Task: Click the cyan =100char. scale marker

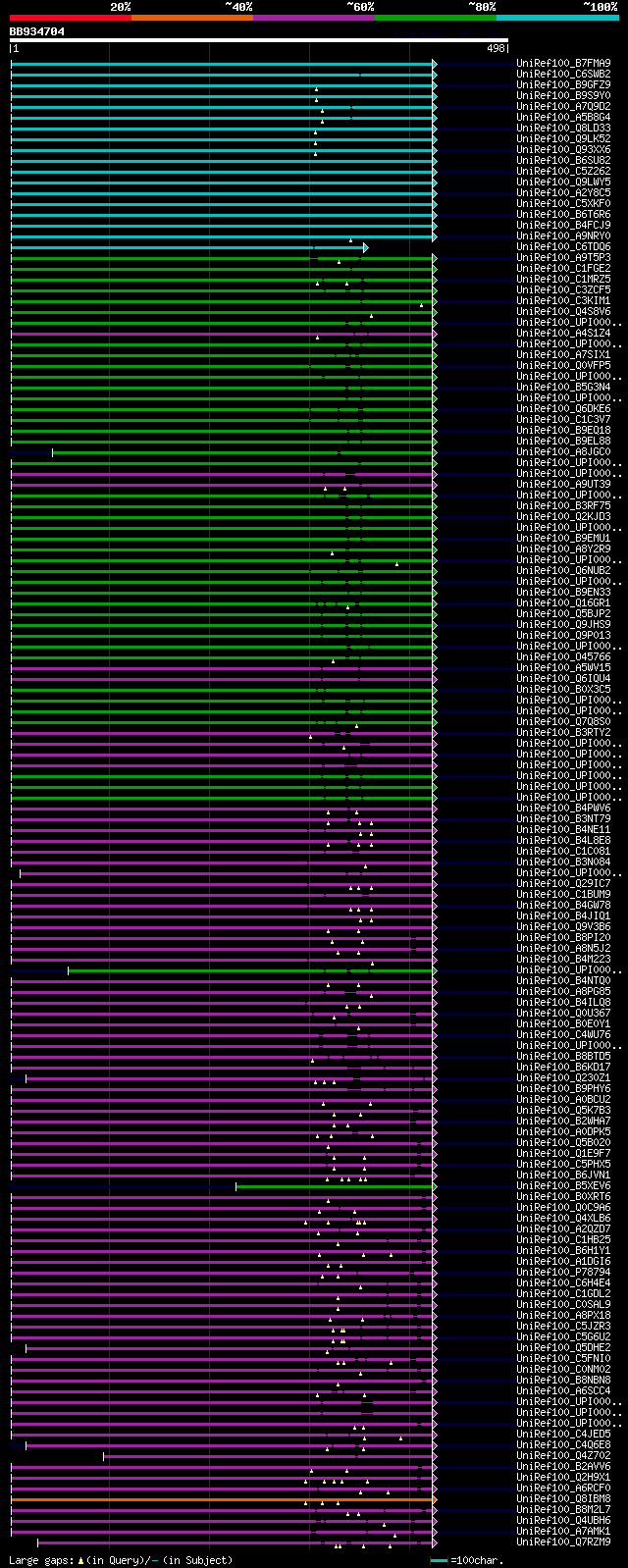Action: [439, 1560]
